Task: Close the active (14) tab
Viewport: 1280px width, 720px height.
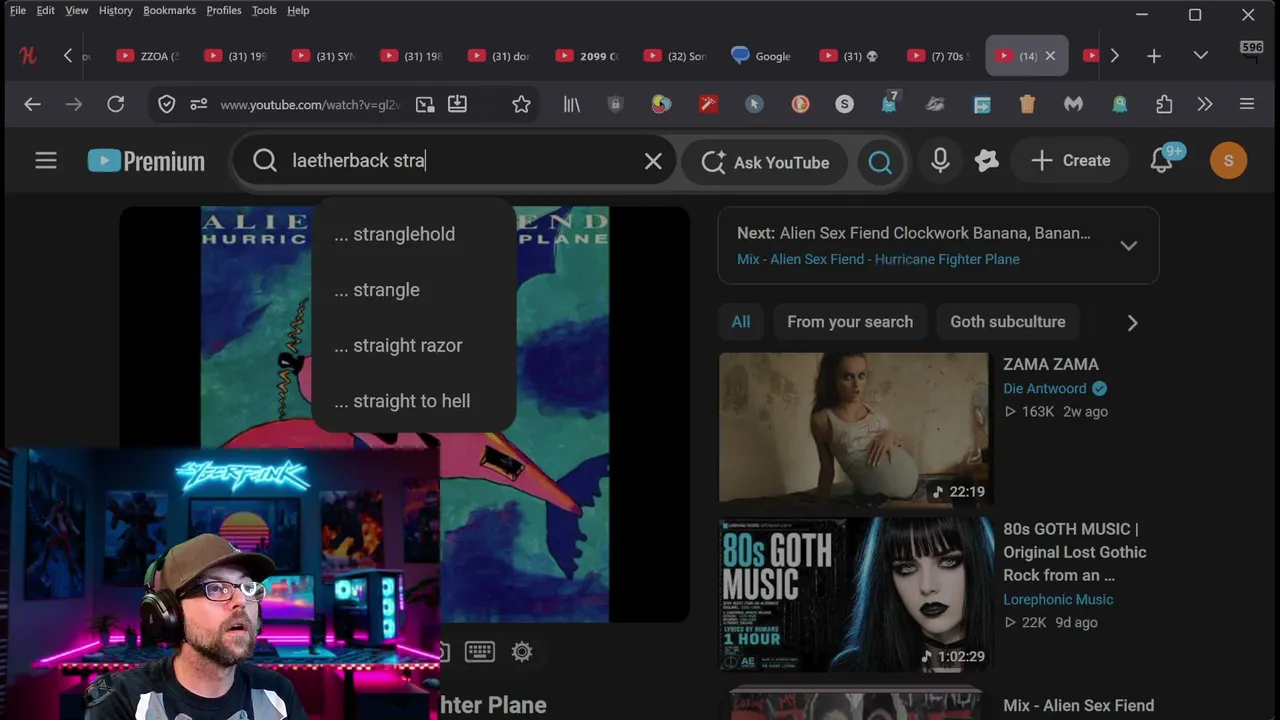Action: pos(1050,56)
